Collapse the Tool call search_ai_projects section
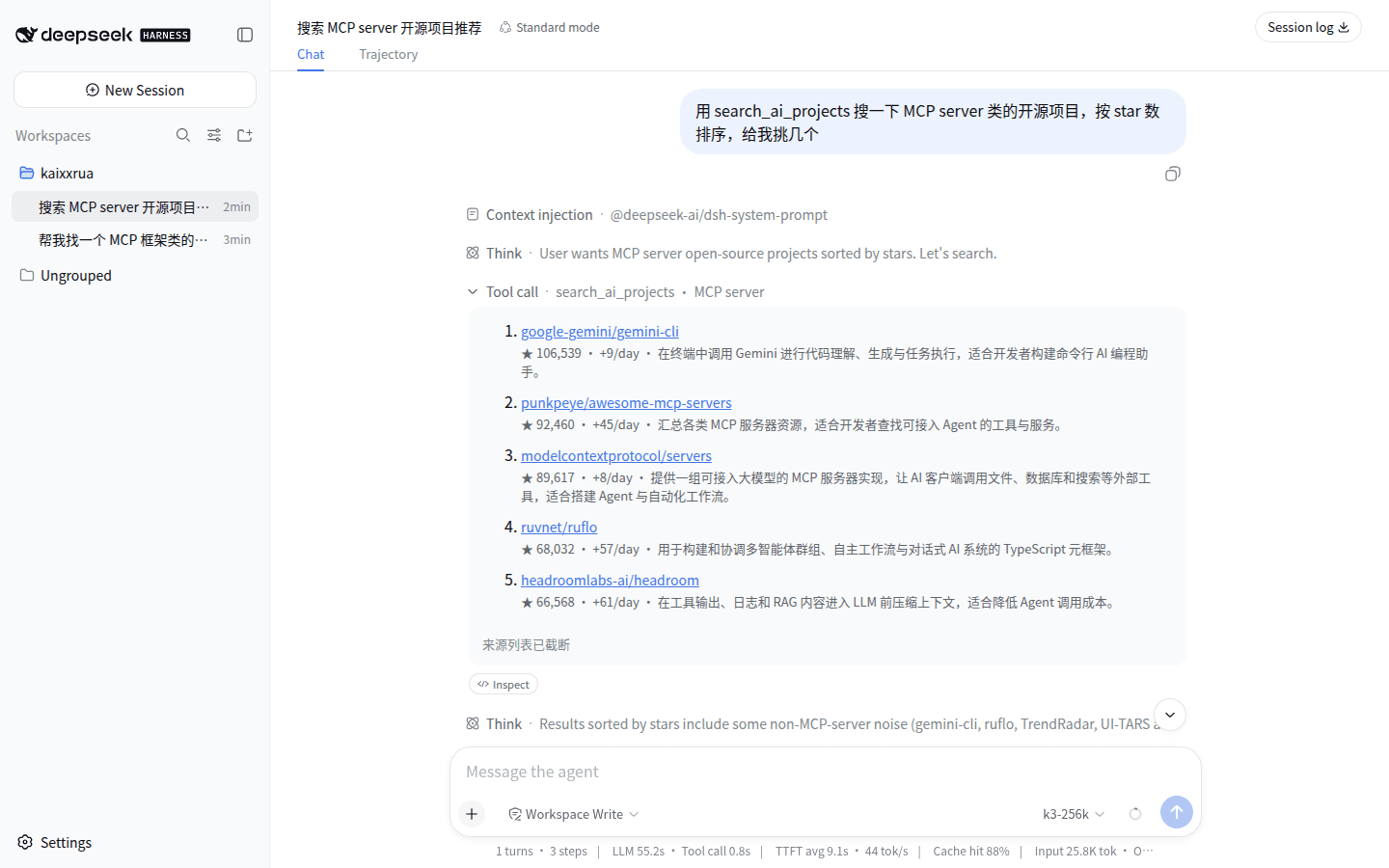This screenshot has width=1389, height=868. (x=473, y=291)
